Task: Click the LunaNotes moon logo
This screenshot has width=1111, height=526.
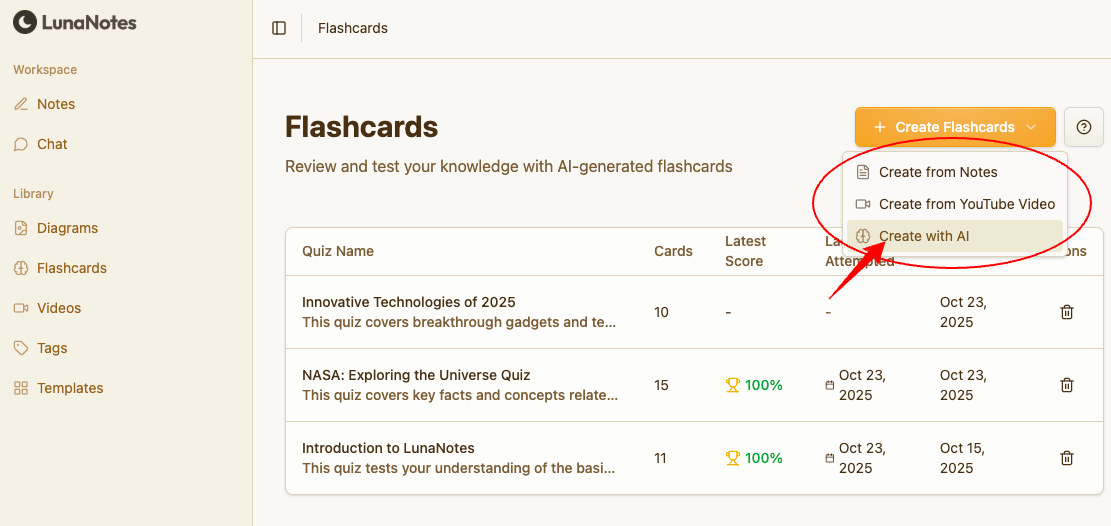Action: click(x=24, y=23)
